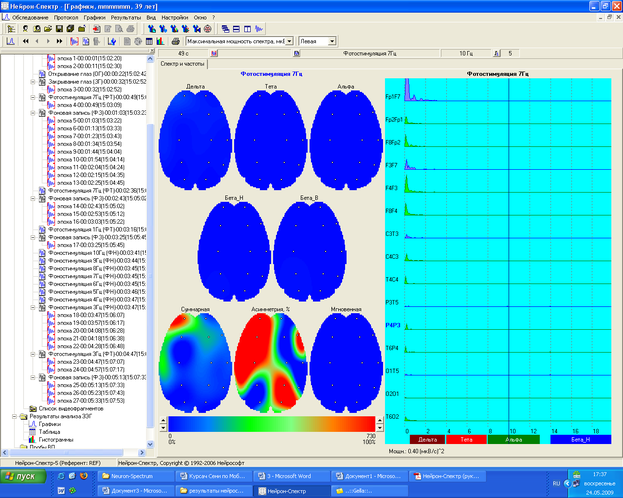The width and height of the screenshot is (623, 498).
Task: Click the cascade windows icon
Action: tap(225, 29)
